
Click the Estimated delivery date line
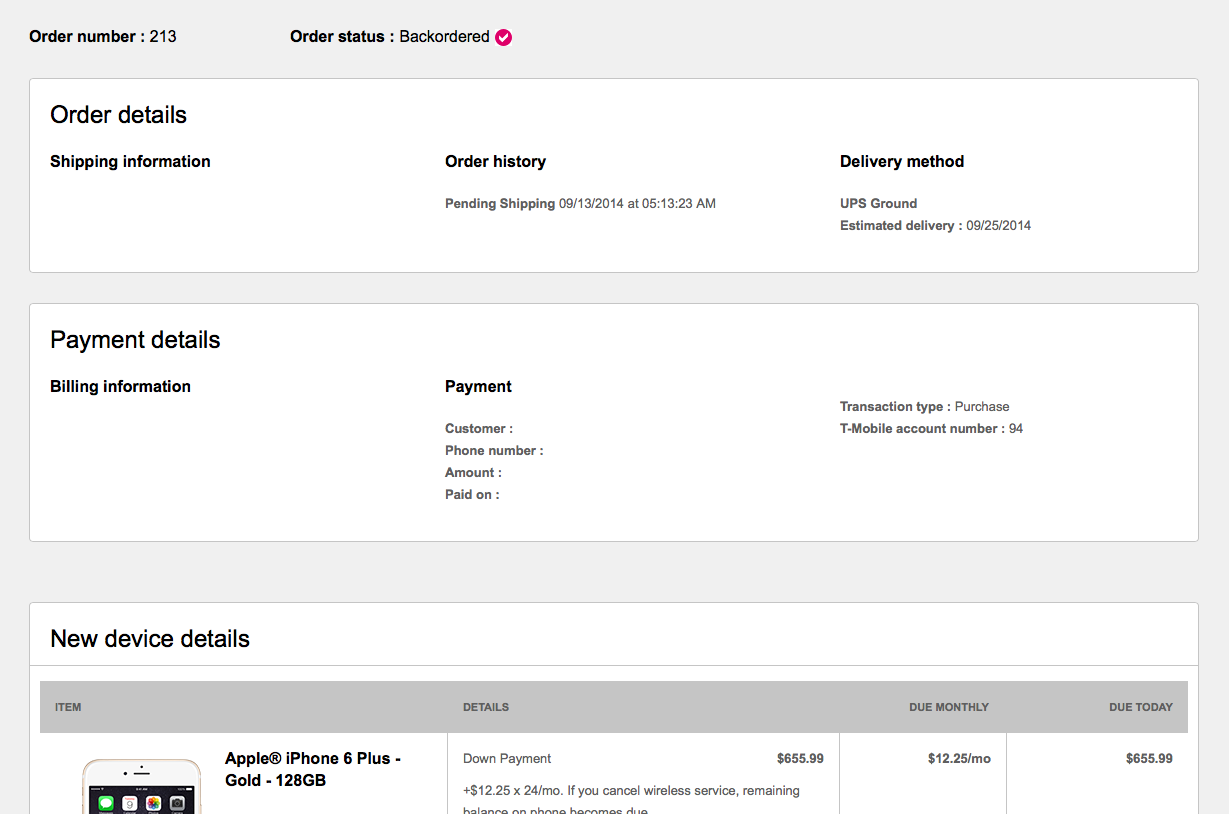click(935, 226)
